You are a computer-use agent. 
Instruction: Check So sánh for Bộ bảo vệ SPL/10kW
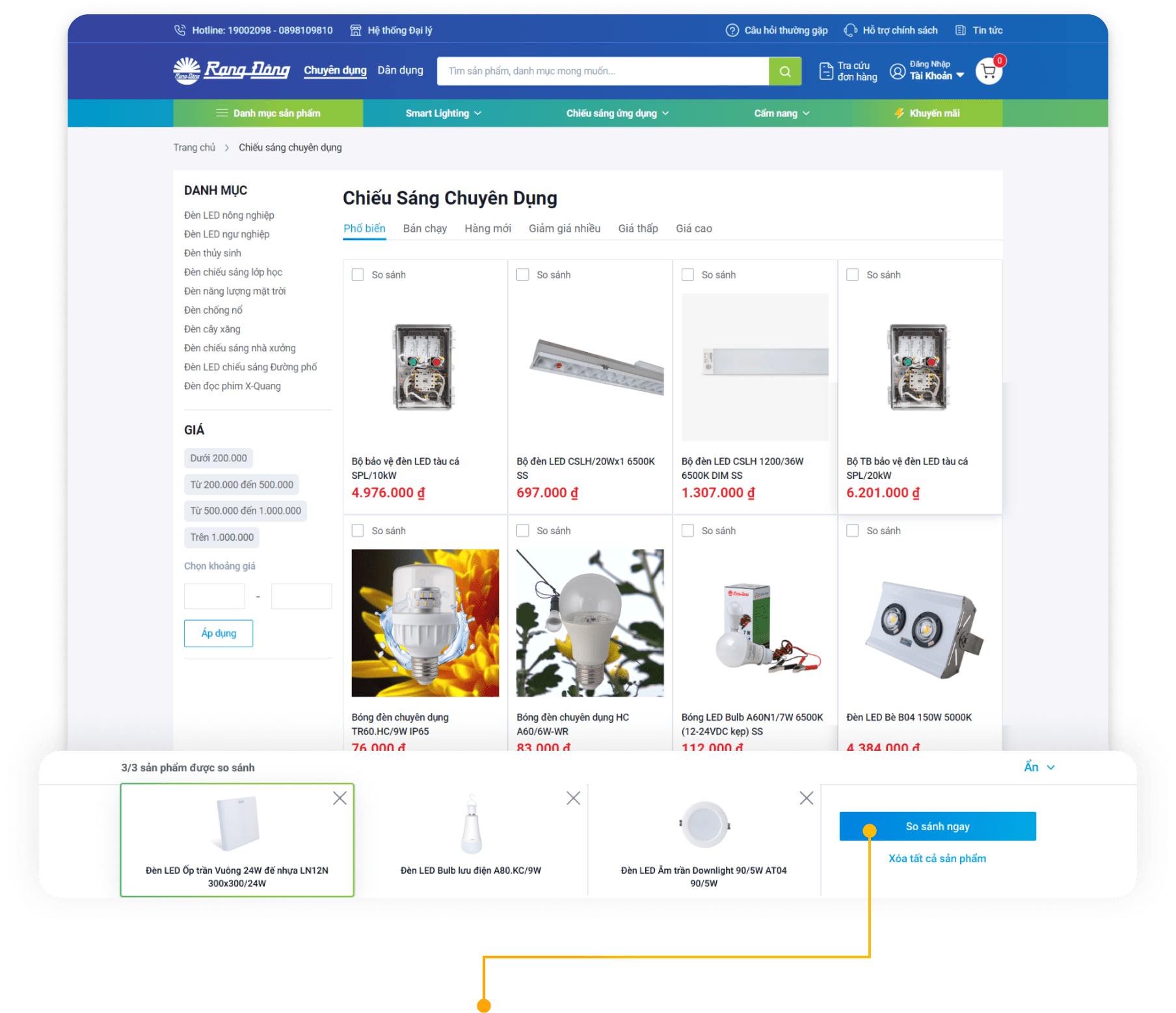(x=358, y=275)
